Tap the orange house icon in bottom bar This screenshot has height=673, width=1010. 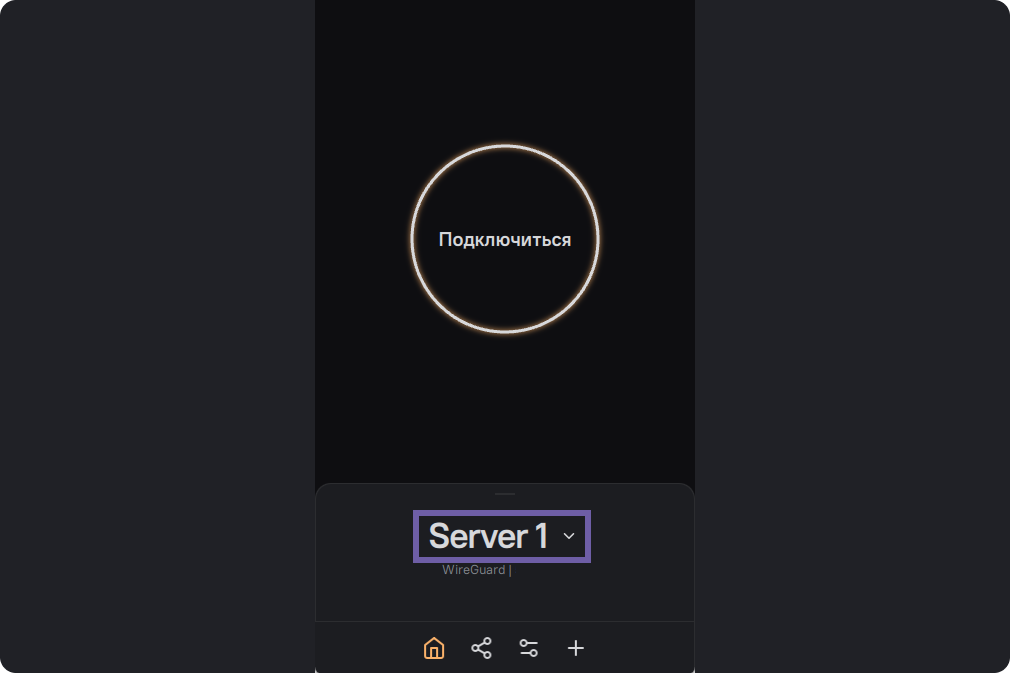434,648
